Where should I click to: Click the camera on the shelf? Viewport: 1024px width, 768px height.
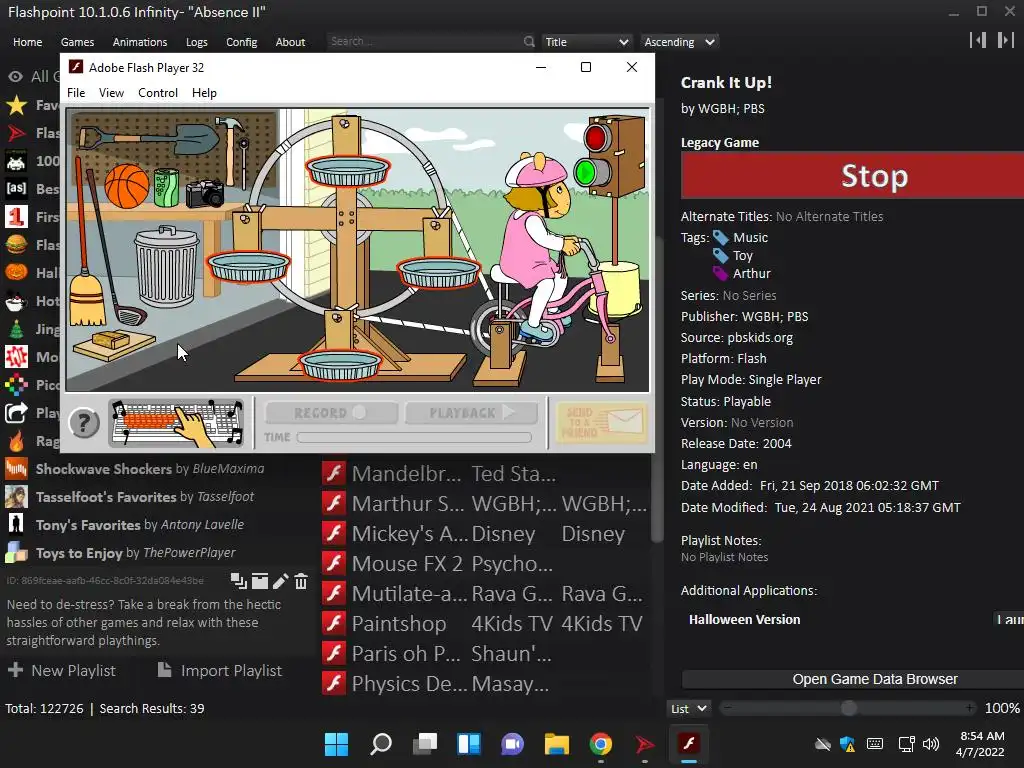click(x=205, y=193)
